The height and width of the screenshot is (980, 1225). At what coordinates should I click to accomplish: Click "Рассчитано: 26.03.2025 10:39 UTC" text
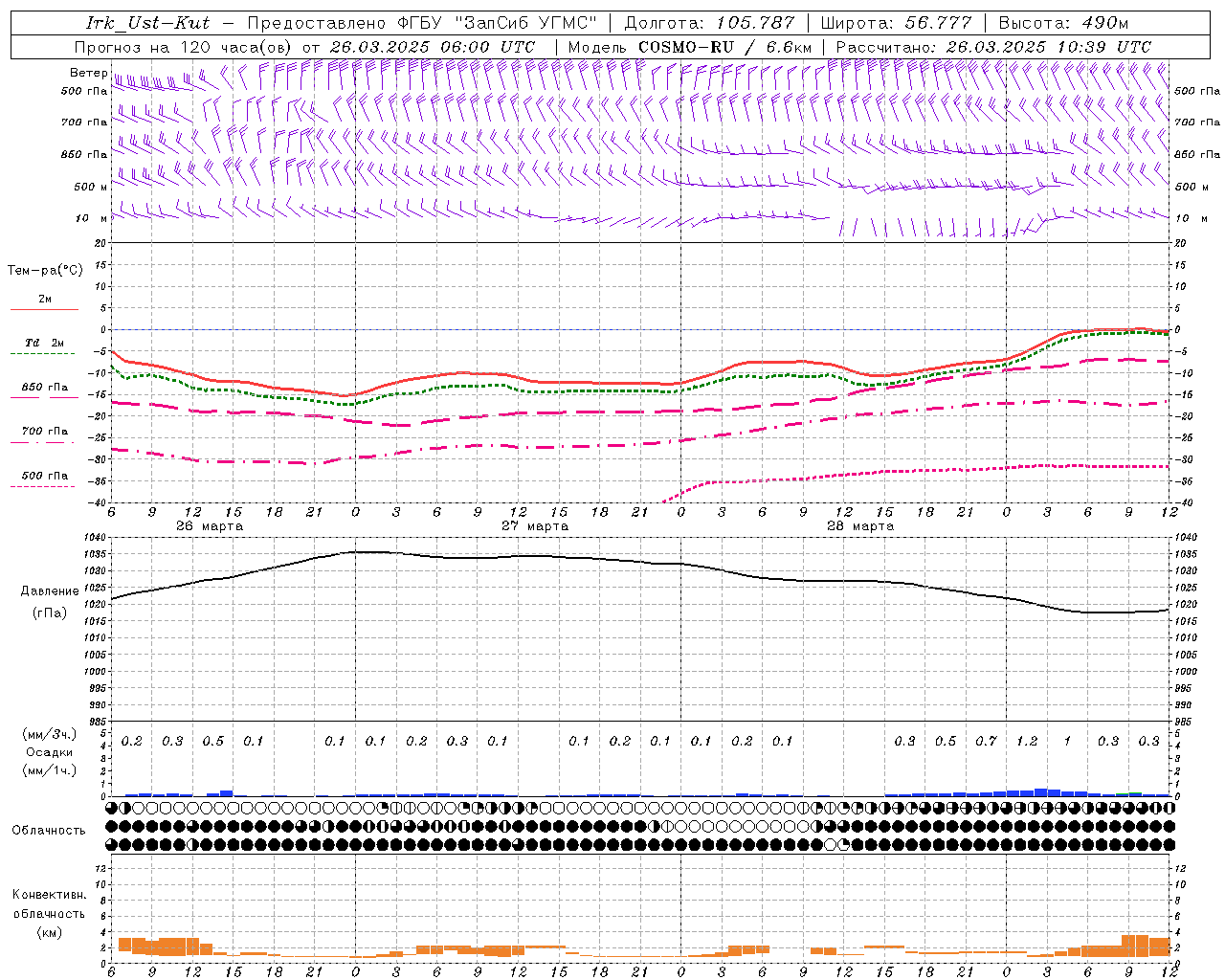coord(993,47)
